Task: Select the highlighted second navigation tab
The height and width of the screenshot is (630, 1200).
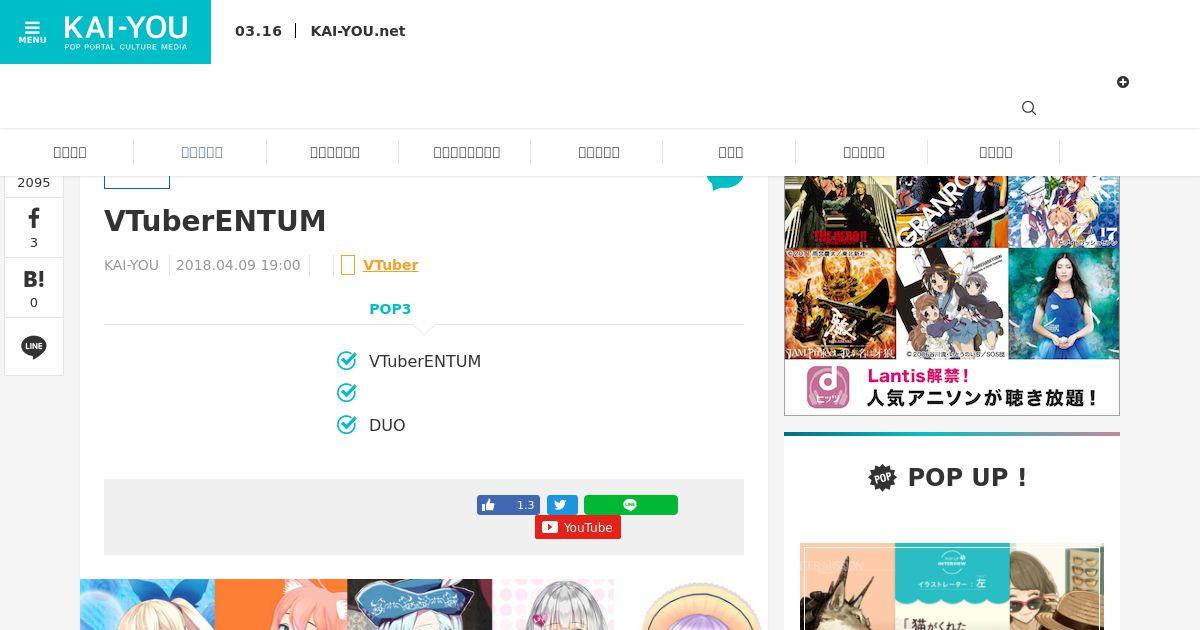Action: [202, 152]
